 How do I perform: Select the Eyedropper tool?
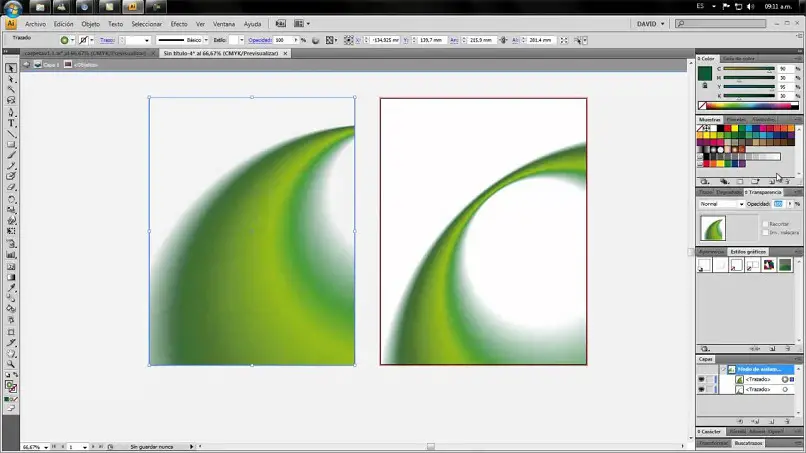tap(11, 288)
